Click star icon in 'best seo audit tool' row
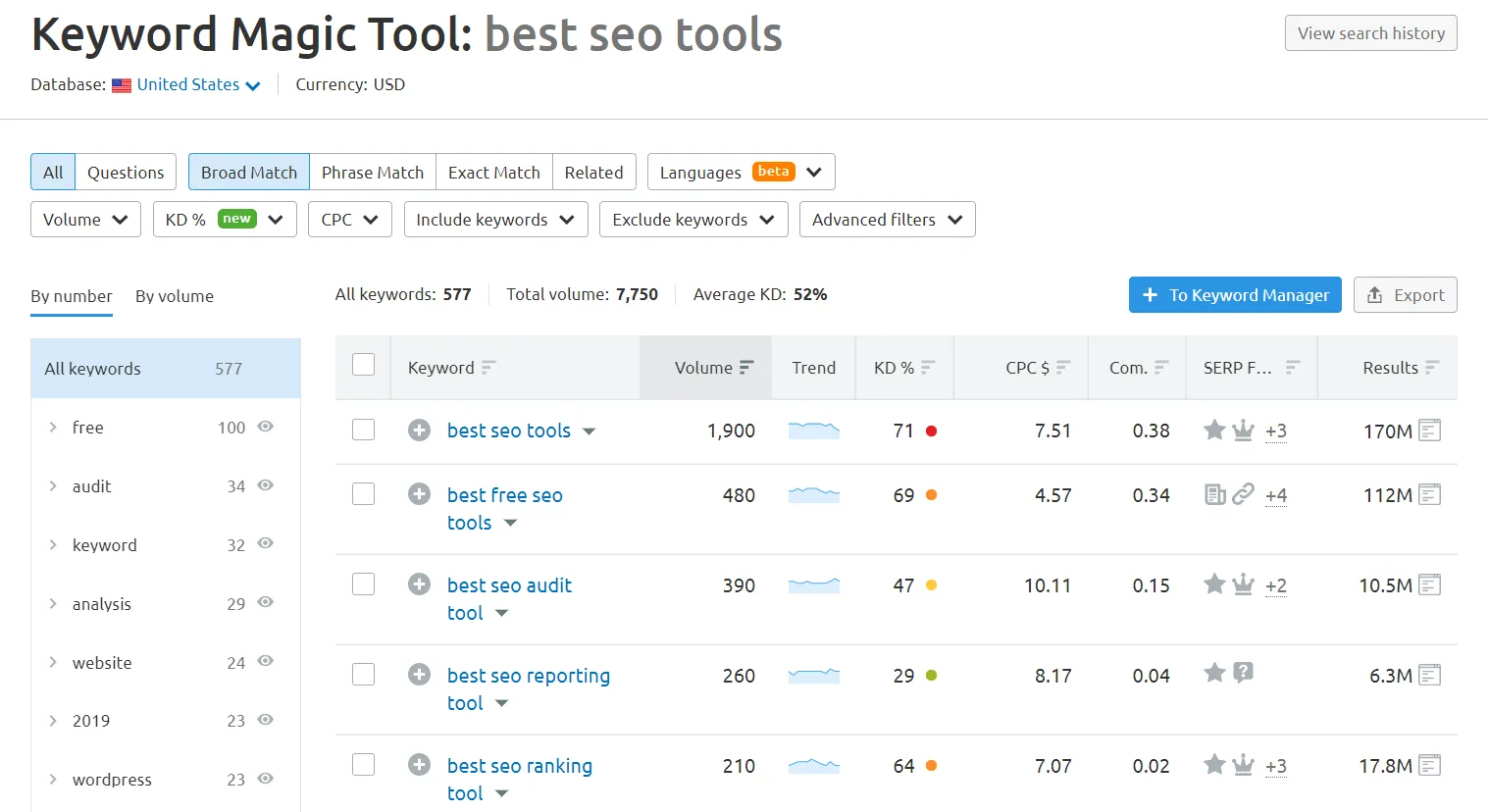The height and width of the screenshot is (812, 1488). [x=1214, y=584]
